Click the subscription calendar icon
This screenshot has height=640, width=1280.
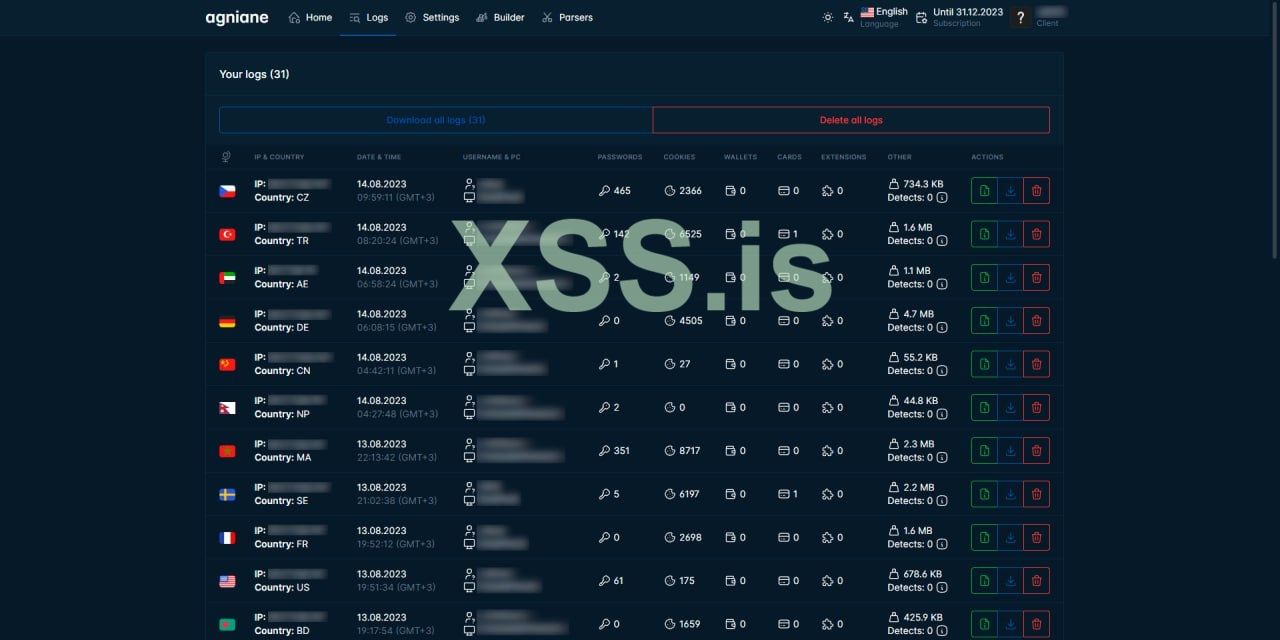pos(922,17)
